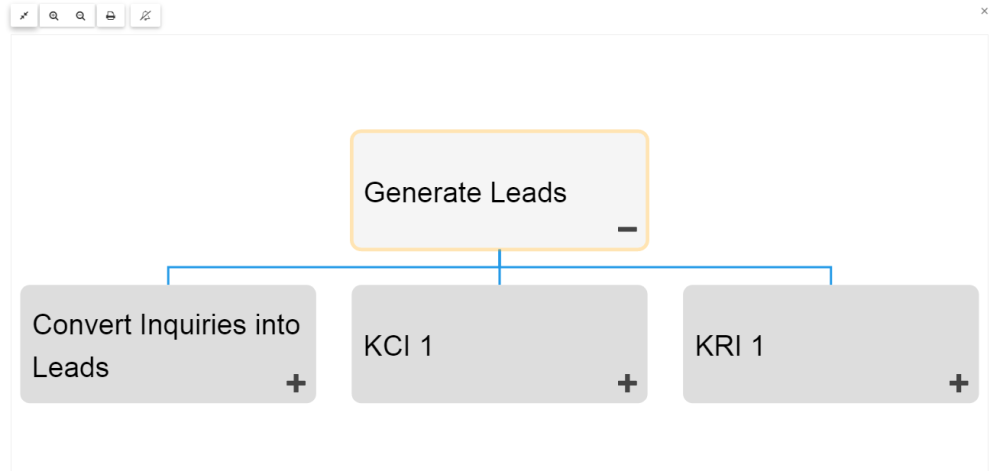Collapse the Generate Leads node

point(627,229)
